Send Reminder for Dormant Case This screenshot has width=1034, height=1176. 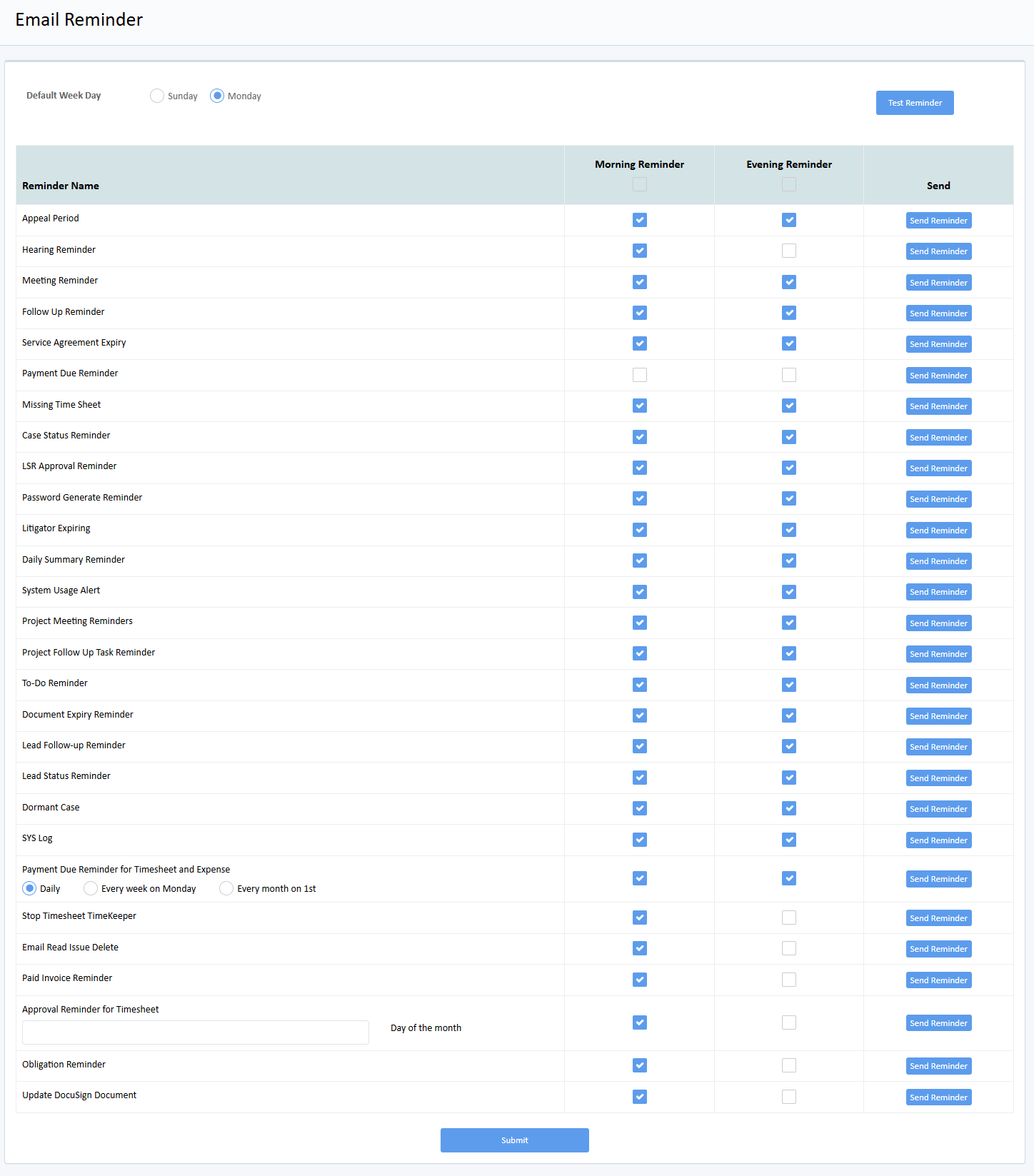coord(938,809)
